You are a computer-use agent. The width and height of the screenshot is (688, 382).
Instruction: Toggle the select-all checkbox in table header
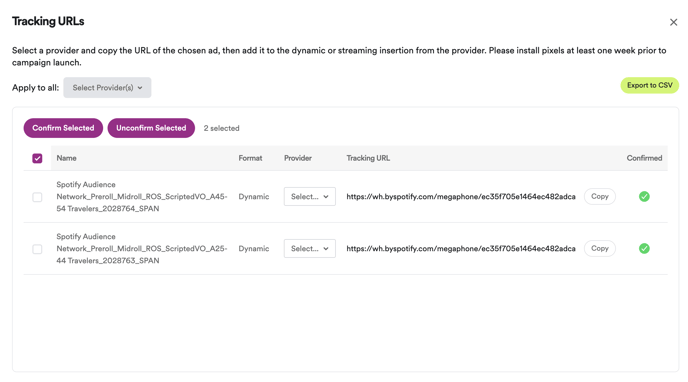tap(37, 158)
